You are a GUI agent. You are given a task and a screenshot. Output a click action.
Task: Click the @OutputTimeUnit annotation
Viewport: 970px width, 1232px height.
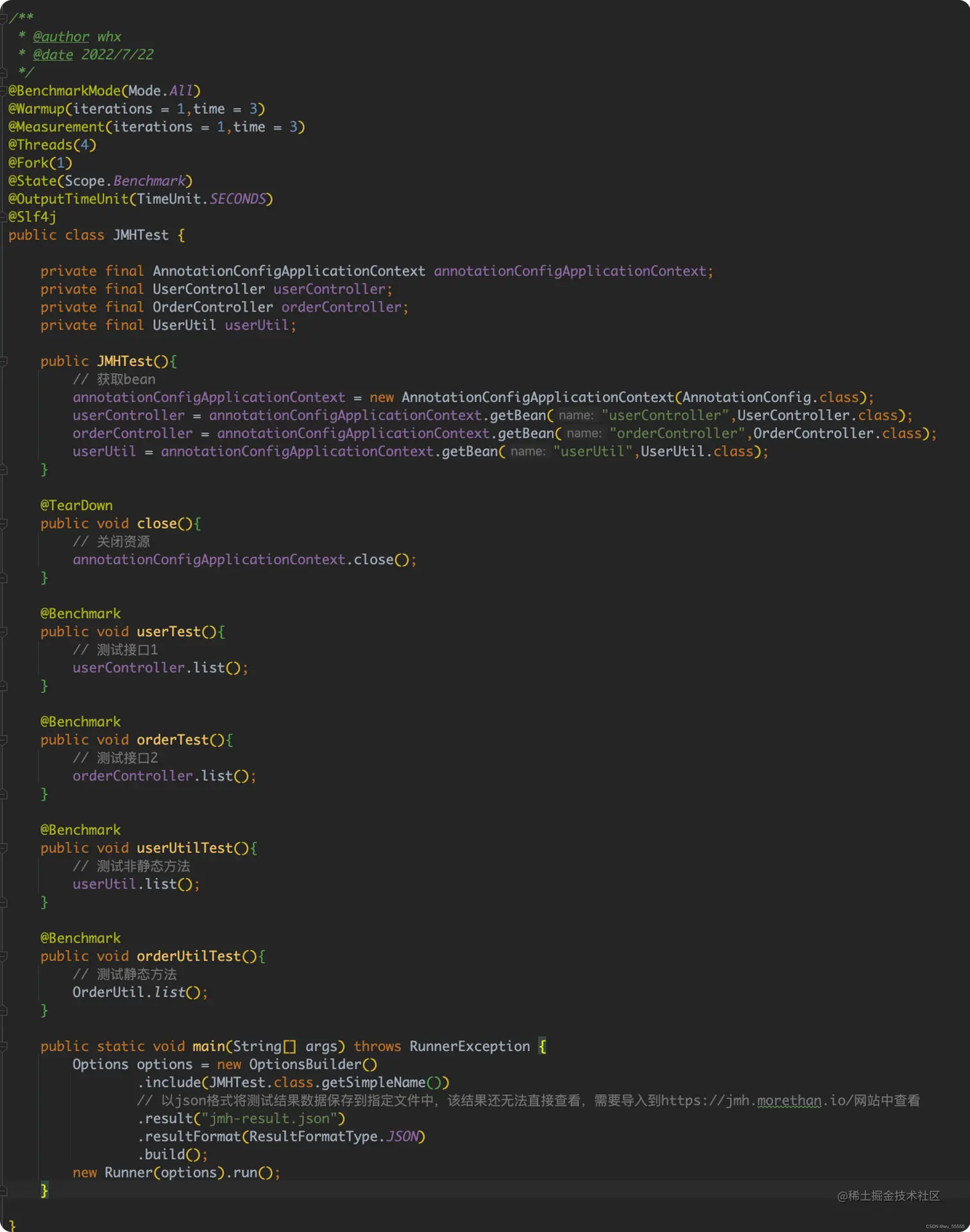68,199
